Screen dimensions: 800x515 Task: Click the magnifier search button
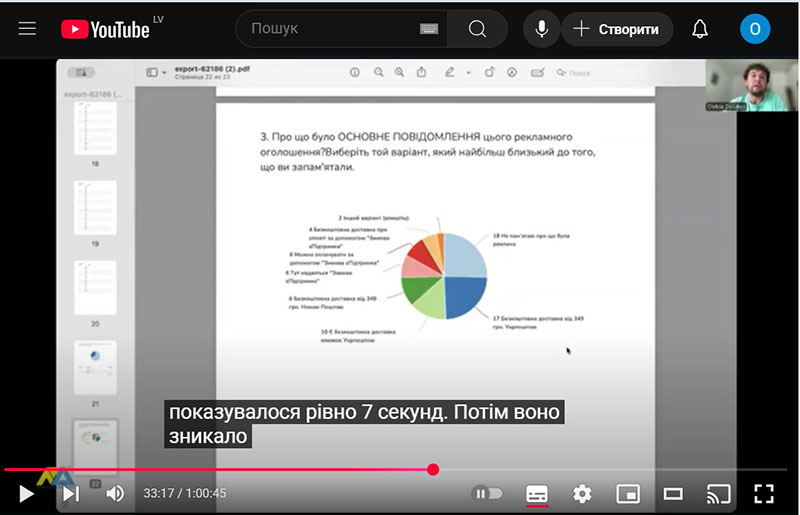tap(477, 29)
